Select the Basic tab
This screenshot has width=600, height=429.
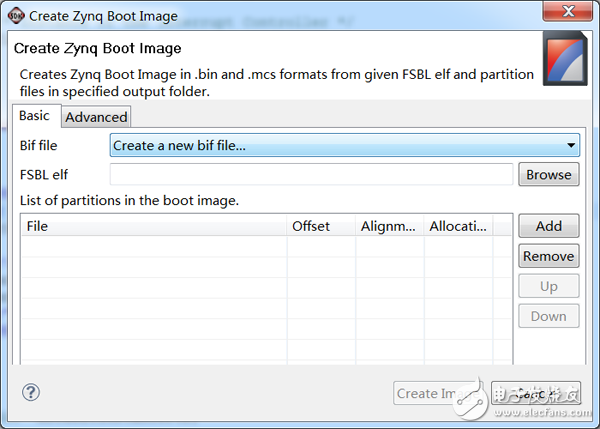pos(34,116)
